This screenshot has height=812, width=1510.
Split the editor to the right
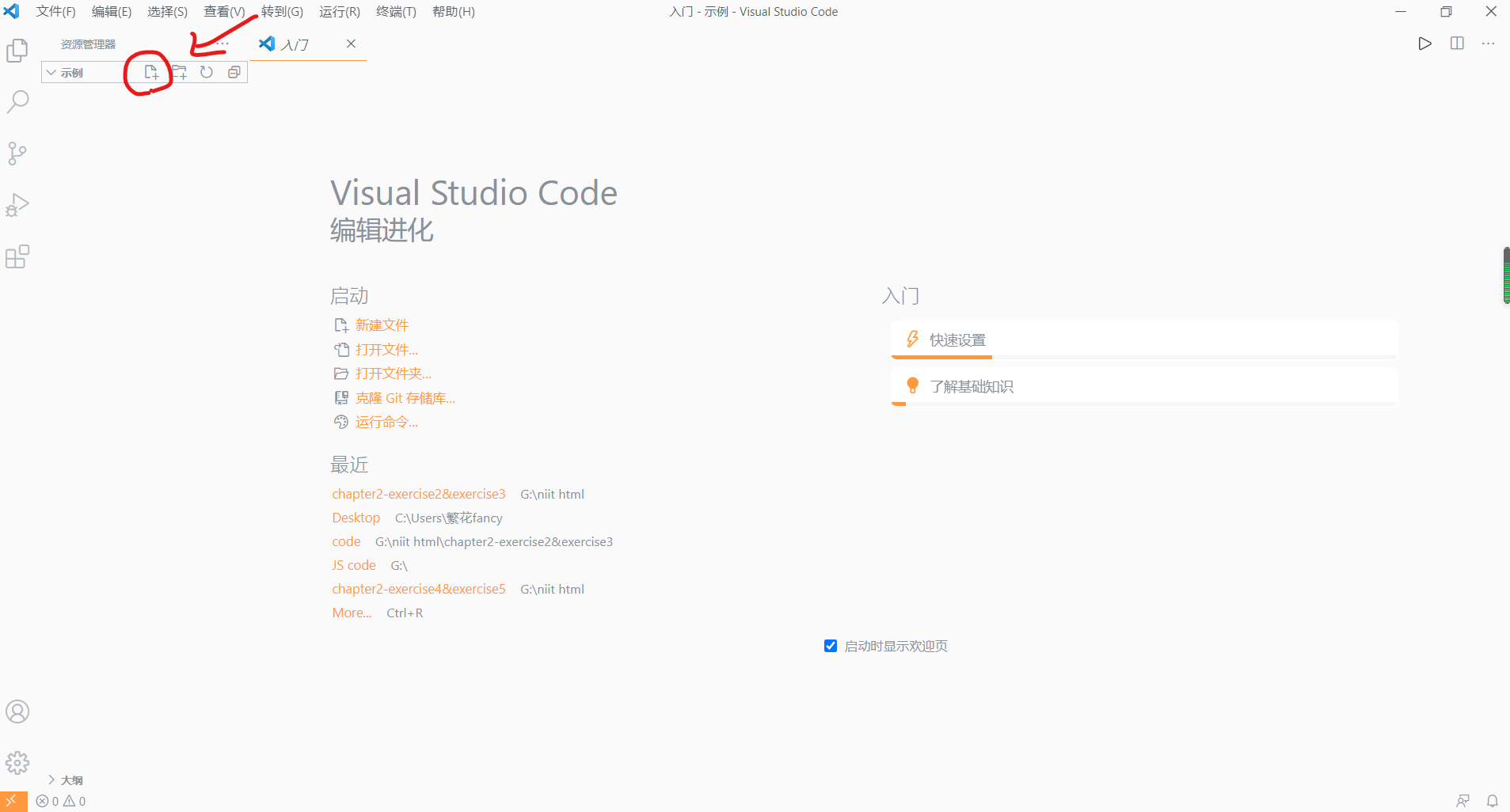[x=1457, y=44]
